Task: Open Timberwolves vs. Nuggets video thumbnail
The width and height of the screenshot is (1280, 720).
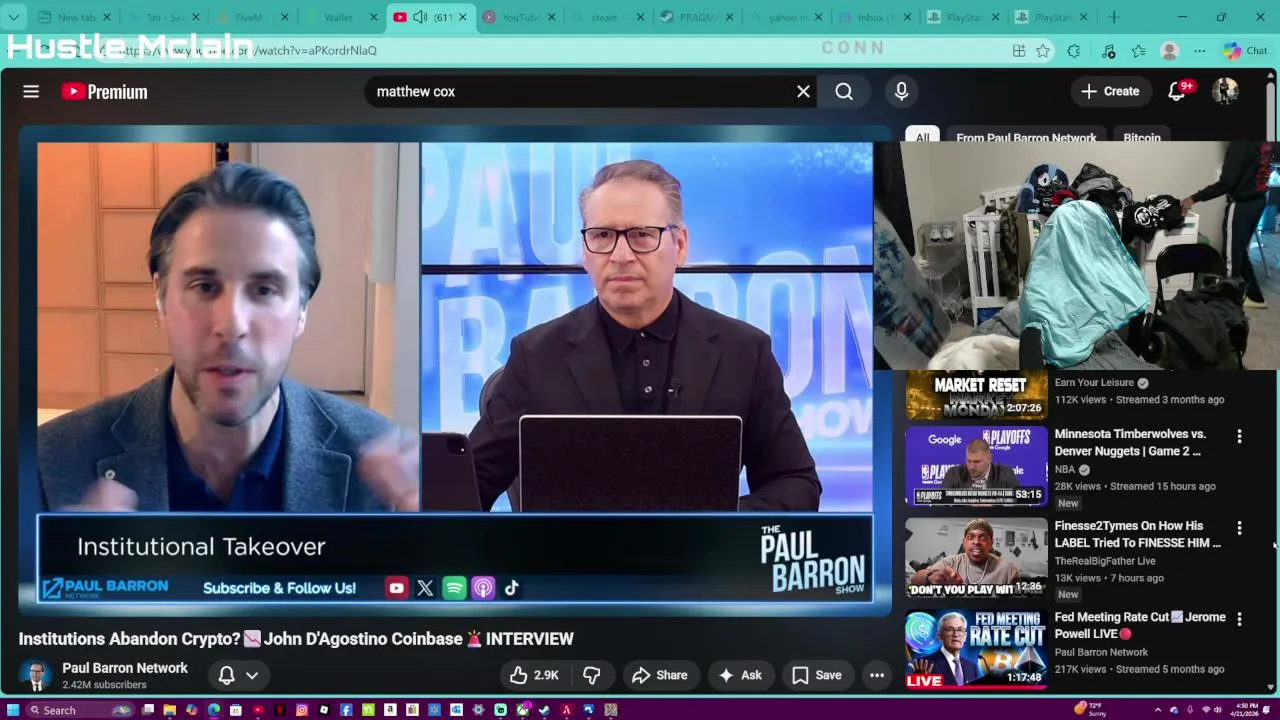Action: tap(976, 466)
